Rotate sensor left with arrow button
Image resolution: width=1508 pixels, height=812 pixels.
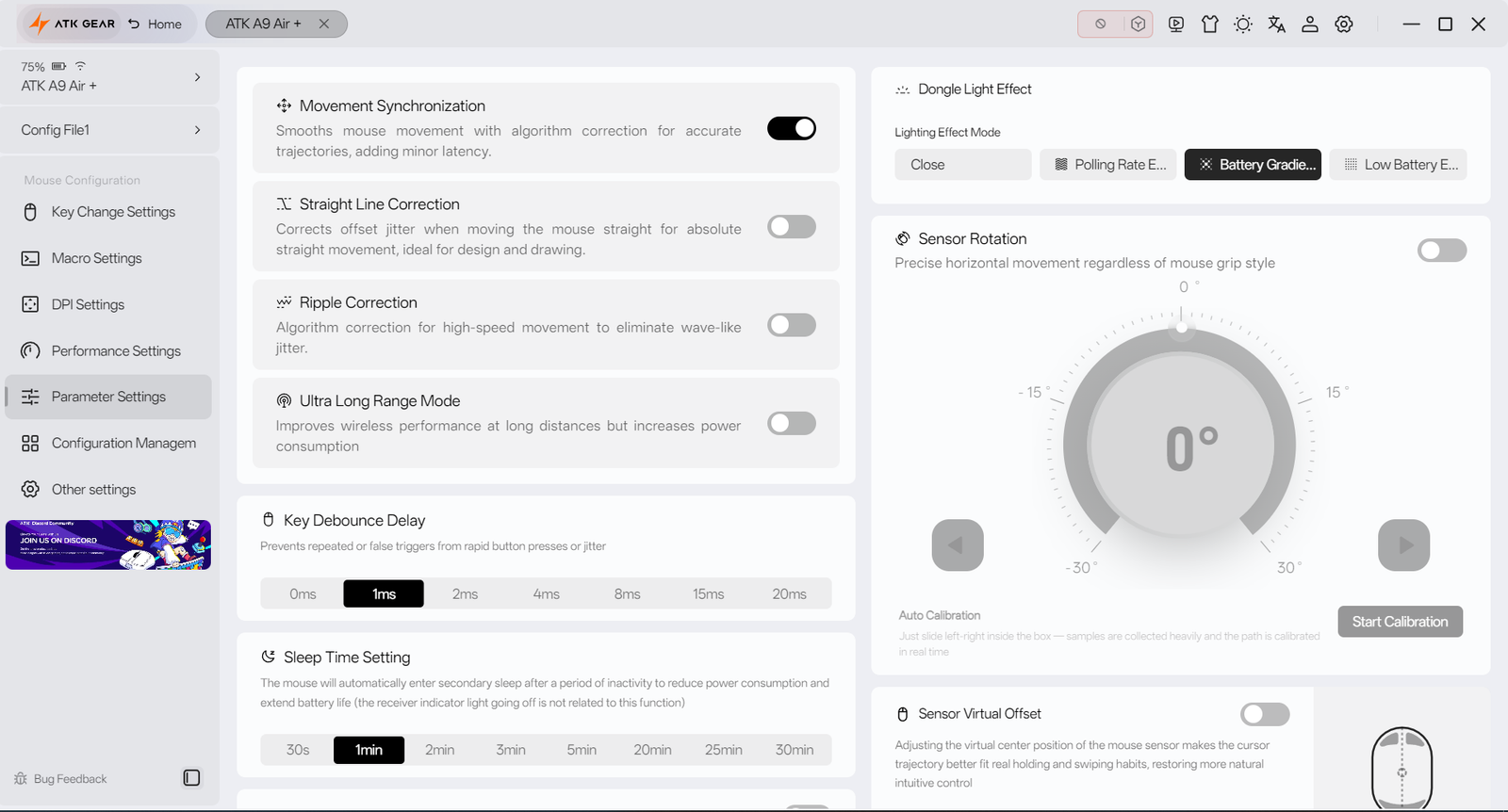click(x=958, y=545)
